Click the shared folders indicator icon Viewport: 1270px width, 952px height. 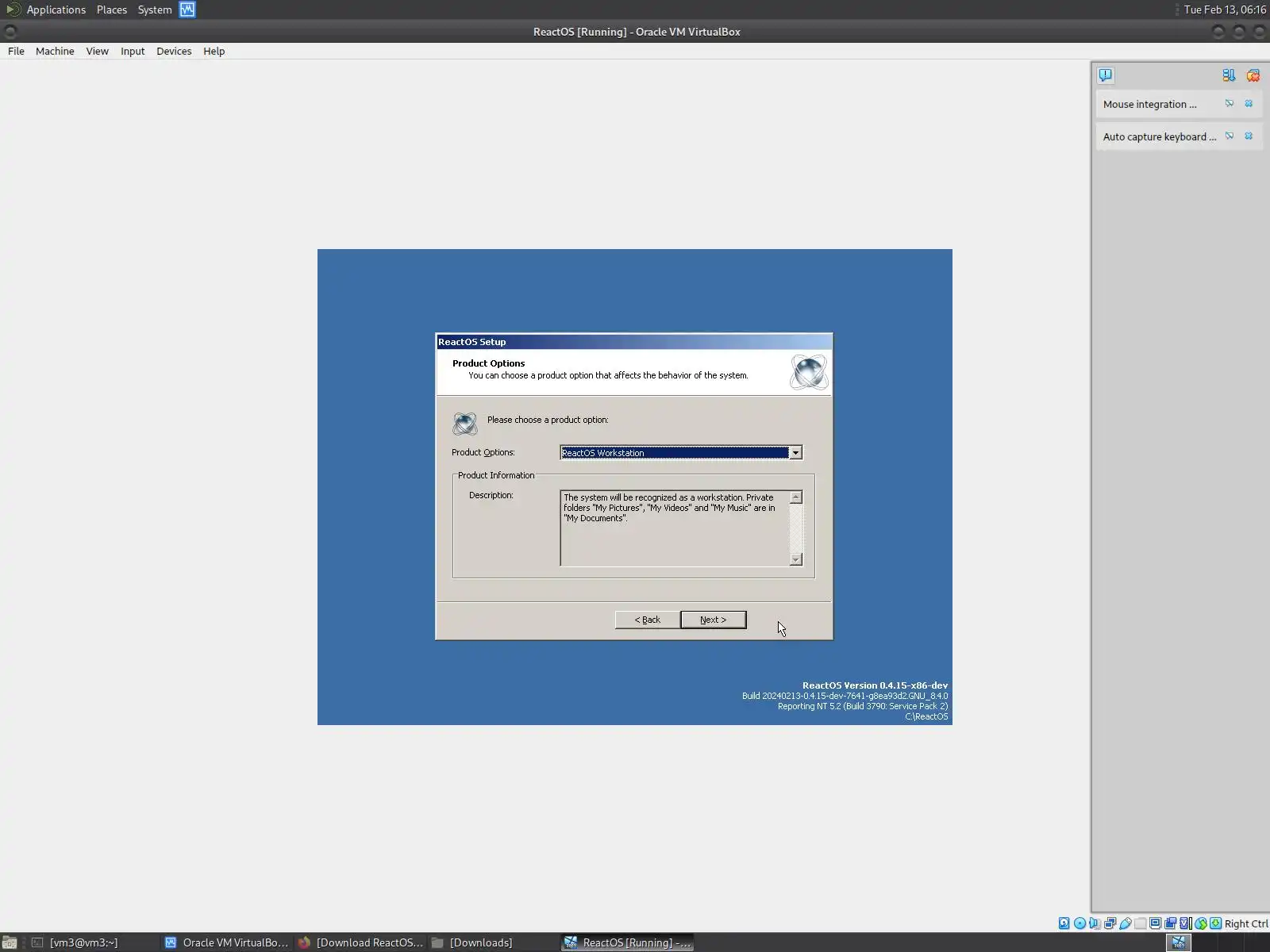click(1140, 923)
